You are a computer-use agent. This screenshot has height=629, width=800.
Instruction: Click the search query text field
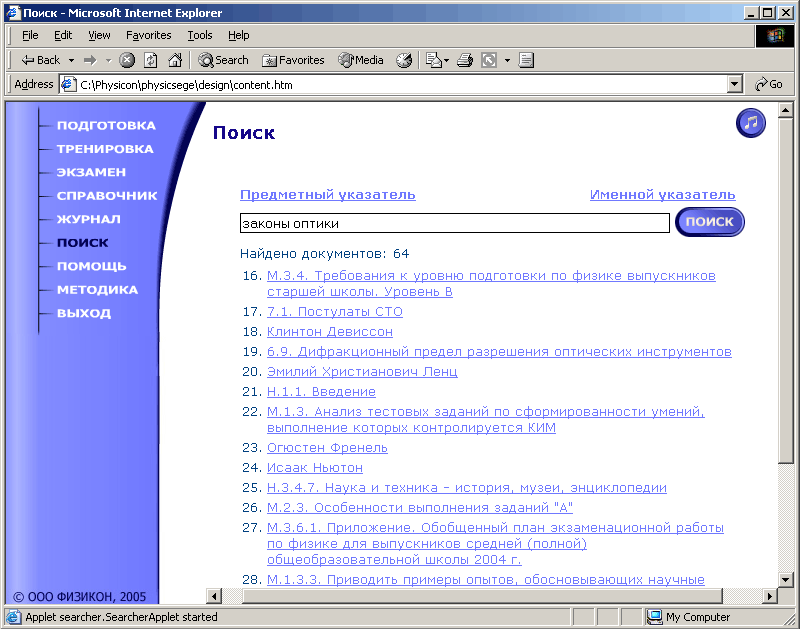click(455, 223)
